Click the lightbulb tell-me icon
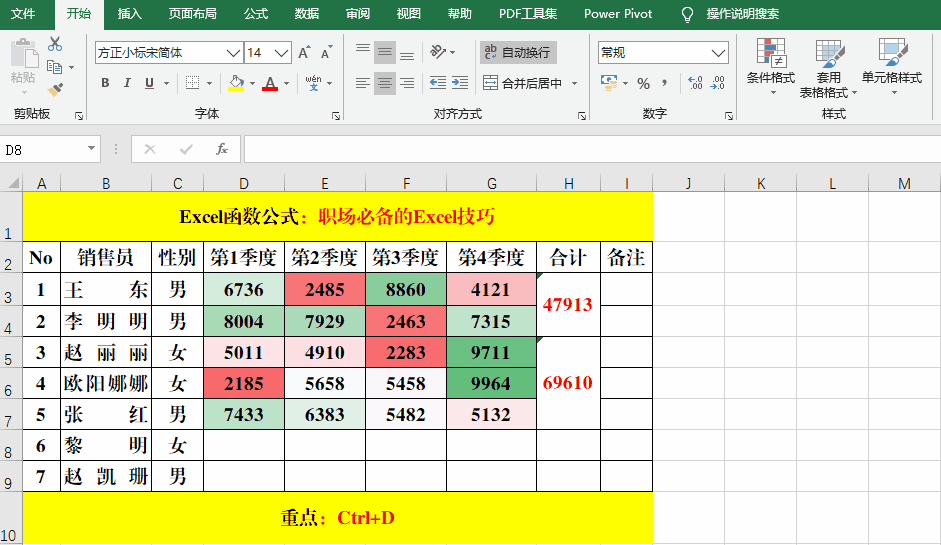941x545 pixels. (688, 14)
